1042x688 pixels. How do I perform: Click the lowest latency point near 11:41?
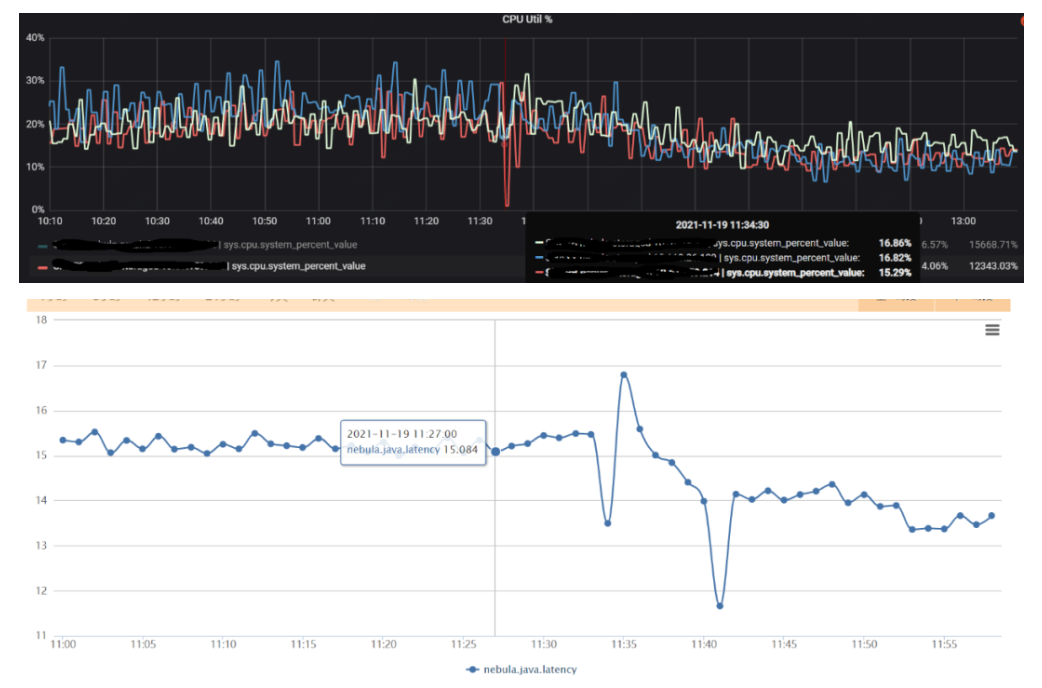click(x=720, y=606)
